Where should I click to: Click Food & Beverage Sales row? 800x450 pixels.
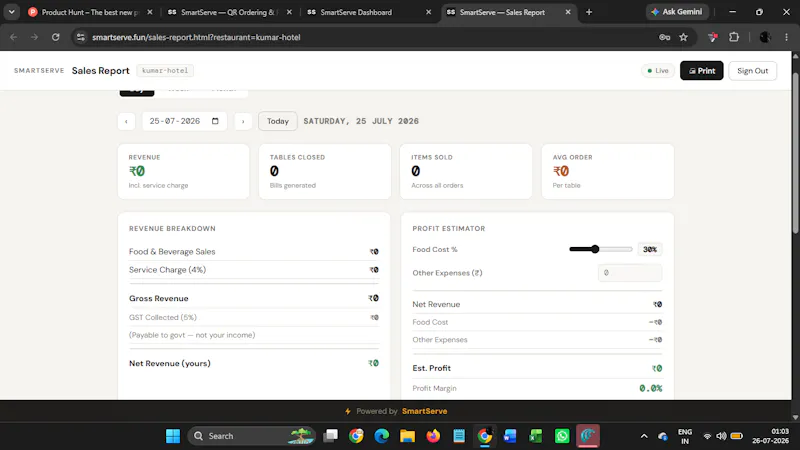[x=254, y=252]
